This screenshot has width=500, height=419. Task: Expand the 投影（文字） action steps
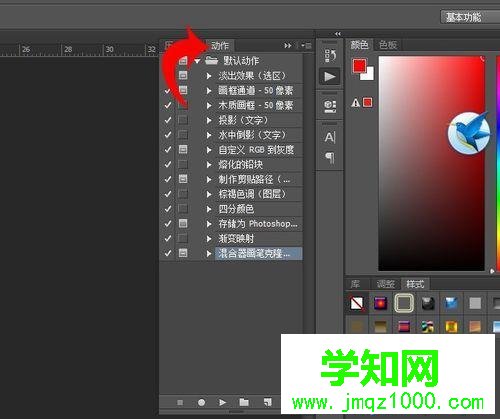(x=209, y=120)
